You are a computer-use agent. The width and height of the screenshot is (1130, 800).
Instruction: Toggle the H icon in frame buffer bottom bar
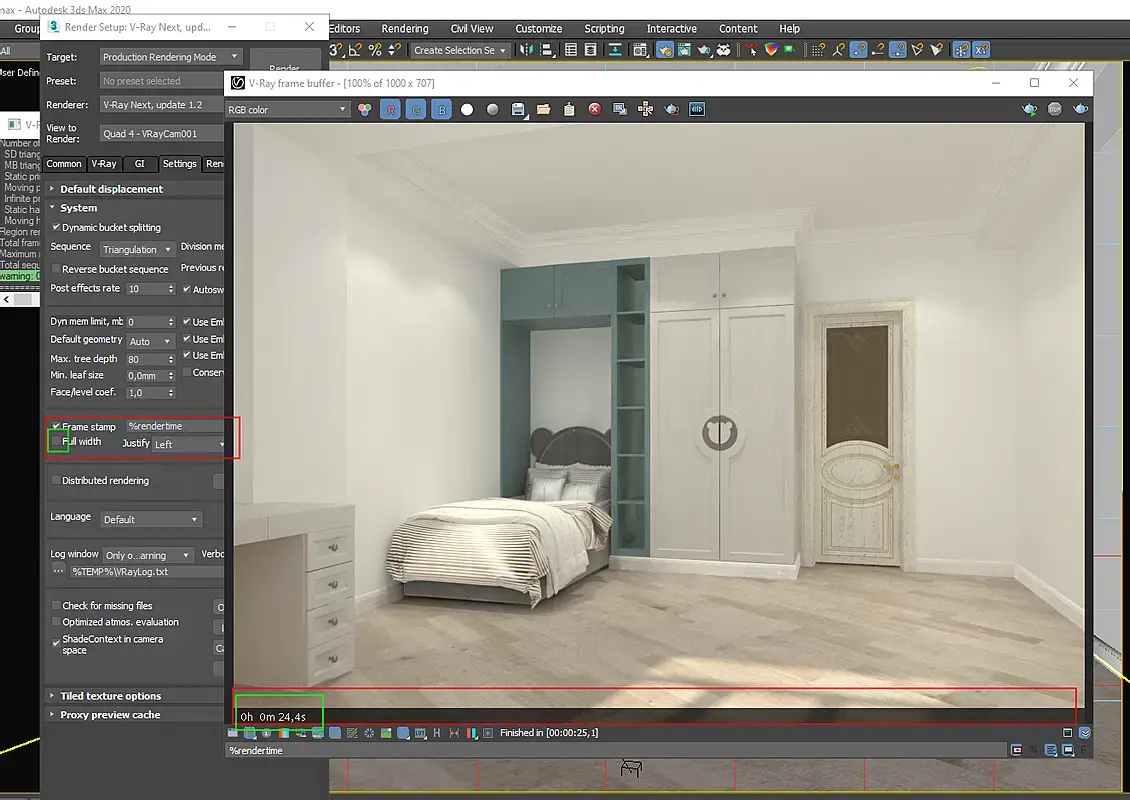[x=436, y=733]
